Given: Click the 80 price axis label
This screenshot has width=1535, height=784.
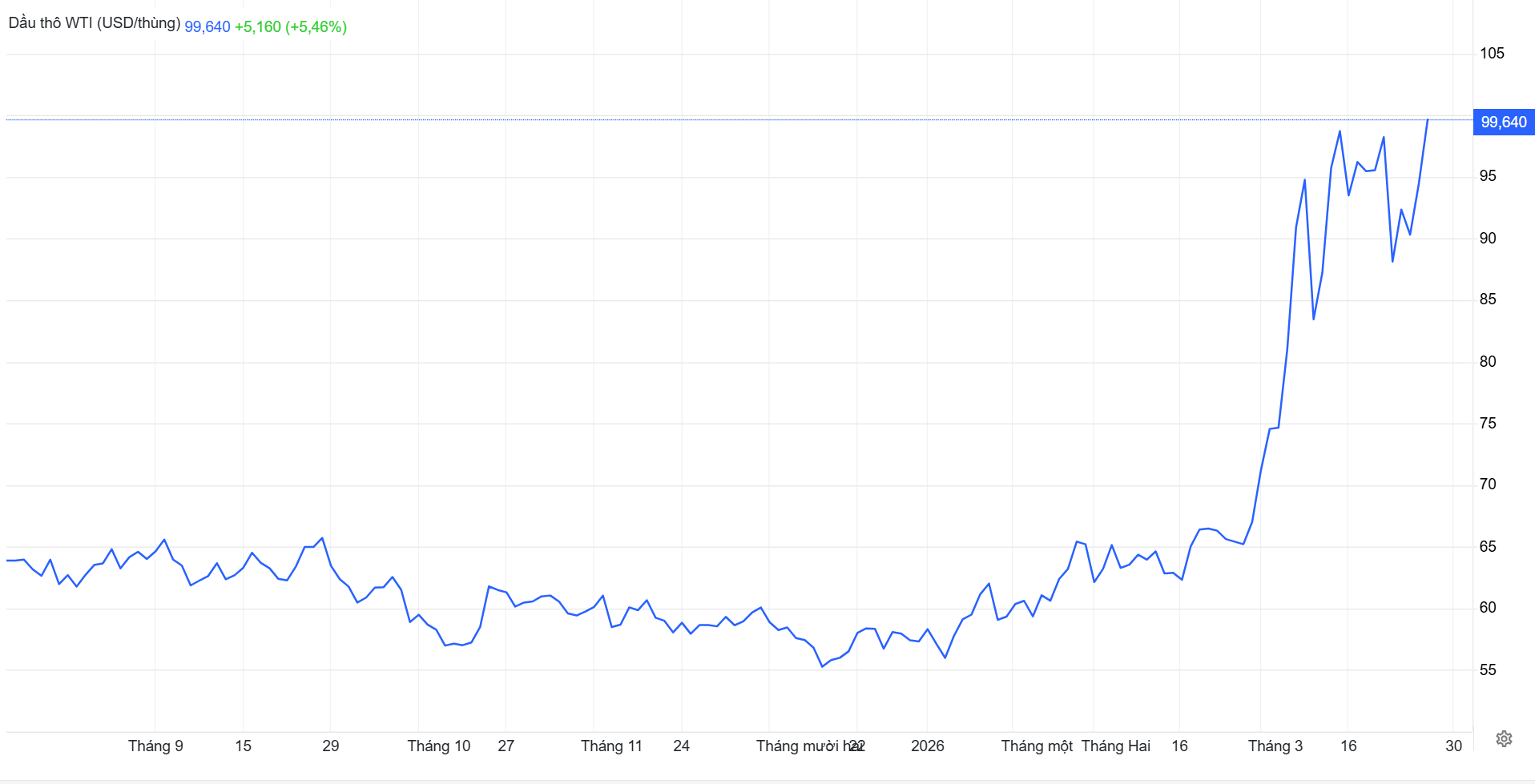Looking at the screenshot, I should point(1487,362).
